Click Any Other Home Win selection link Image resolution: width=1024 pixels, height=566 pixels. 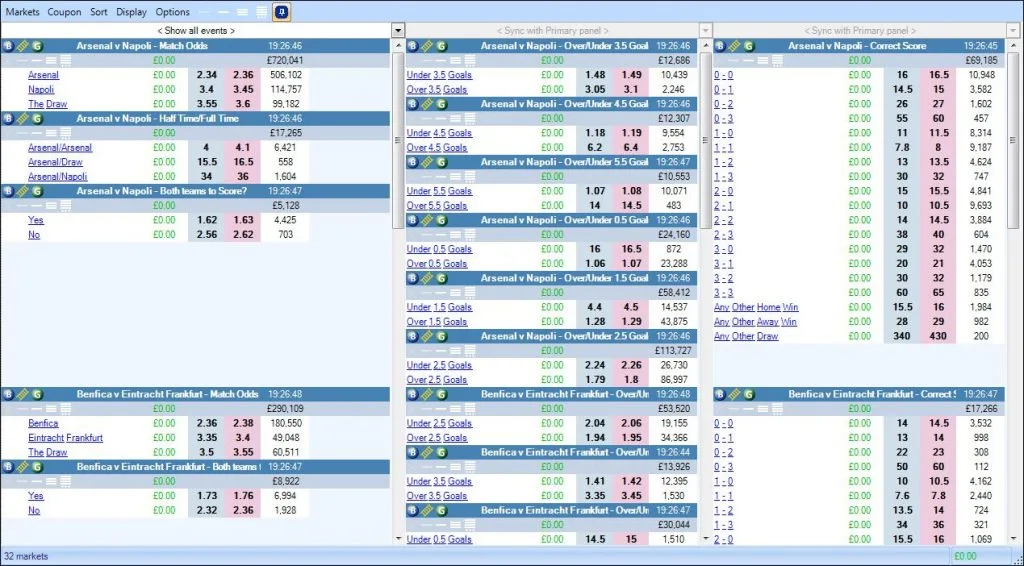click(x=756, y=307)
